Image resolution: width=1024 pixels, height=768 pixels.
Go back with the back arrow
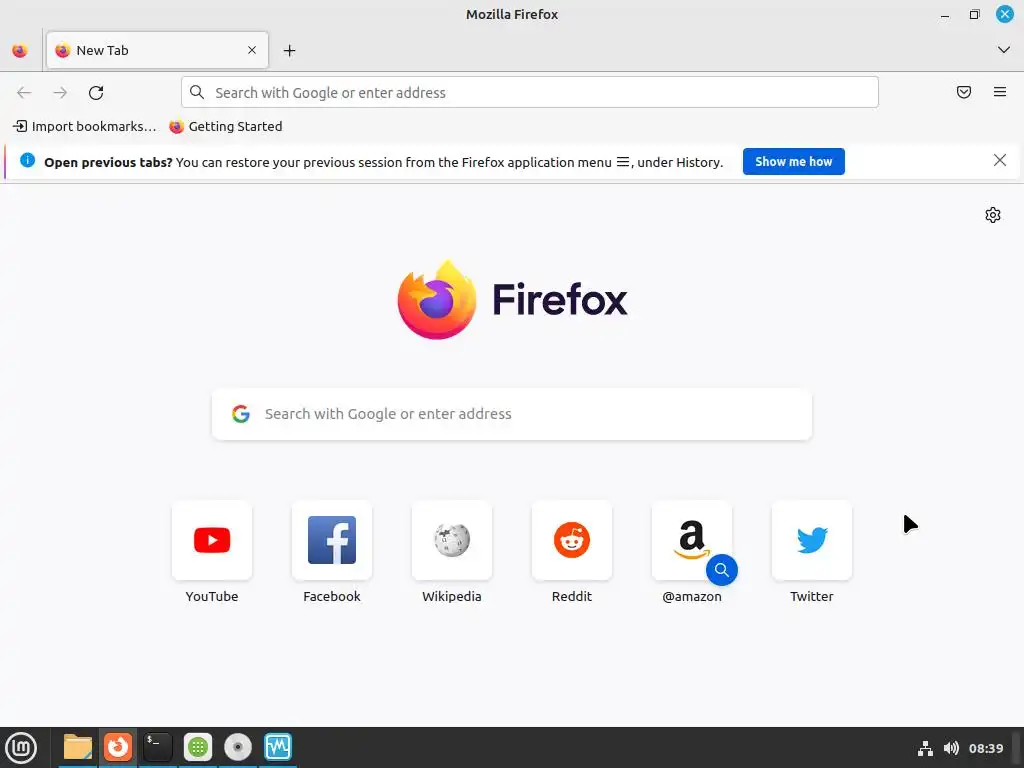pos(24,93)
